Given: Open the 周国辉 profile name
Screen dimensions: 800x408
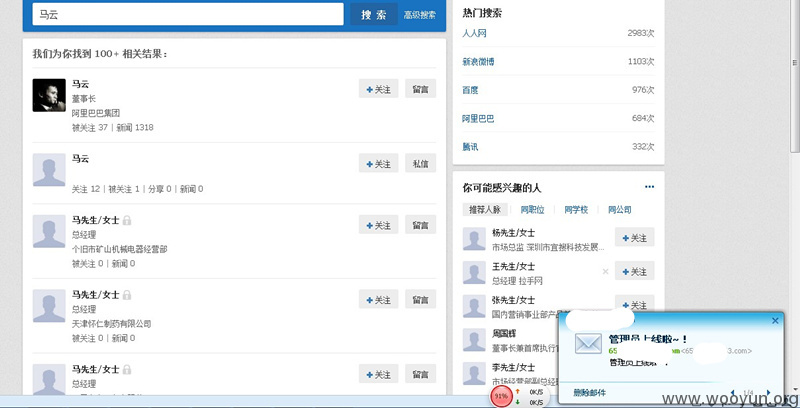Looking at the screenshot, I should click(x=504, y=334).
